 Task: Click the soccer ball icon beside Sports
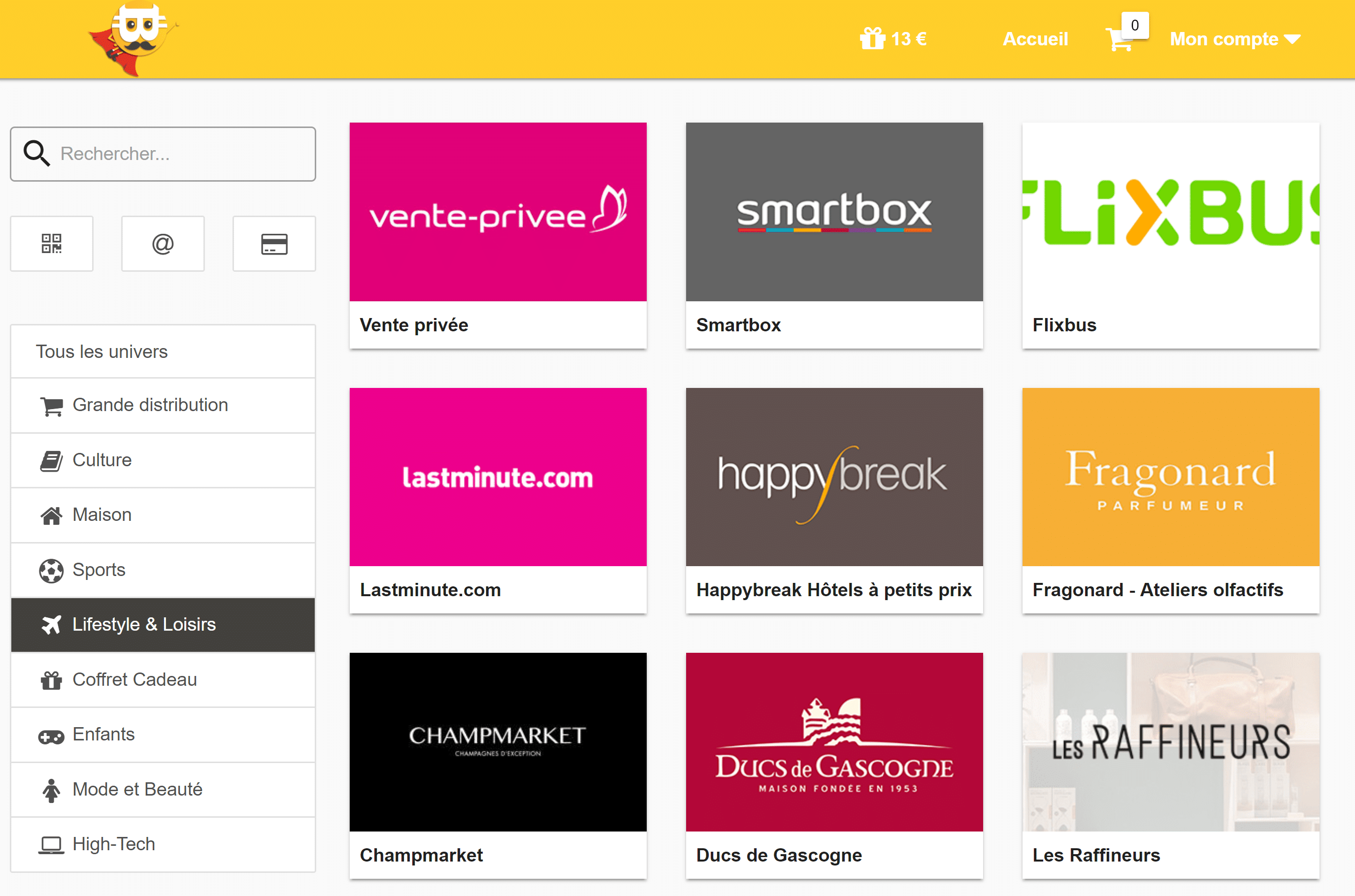point(51,570)
